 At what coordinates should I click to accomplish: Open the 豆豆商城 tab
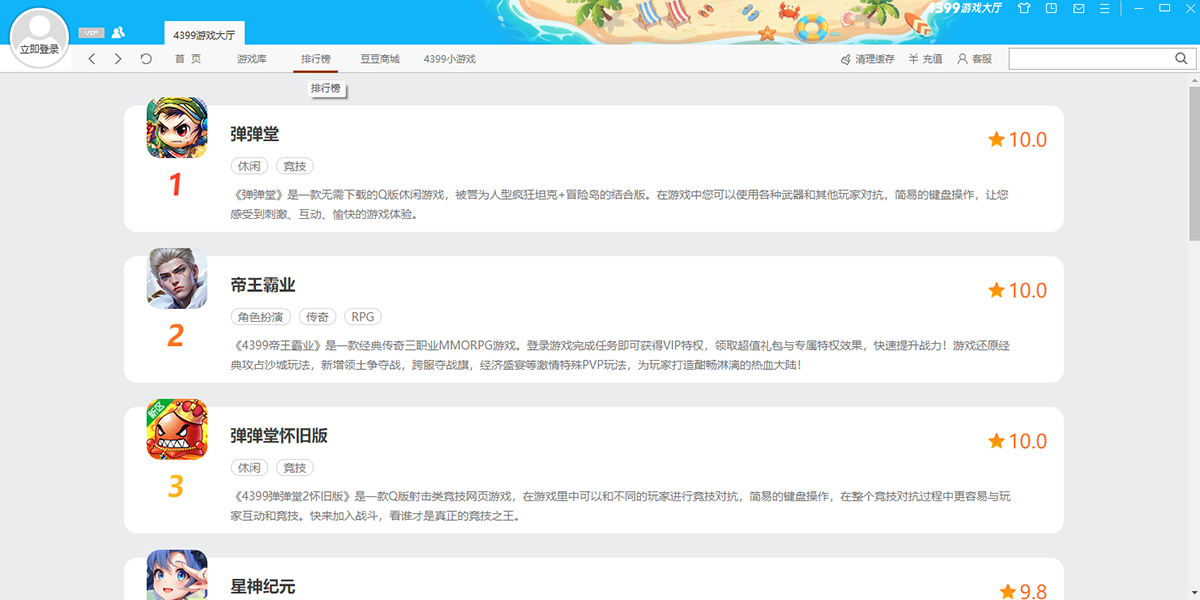coord(380,59)
